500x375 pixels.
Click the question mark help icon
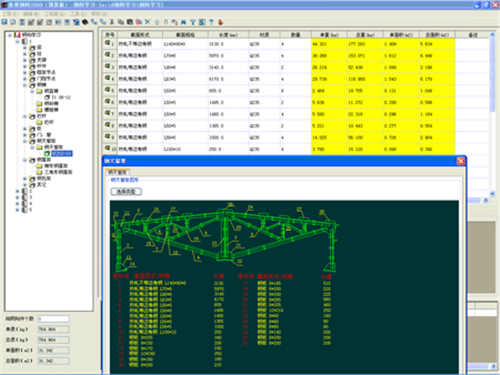(211, 22)
